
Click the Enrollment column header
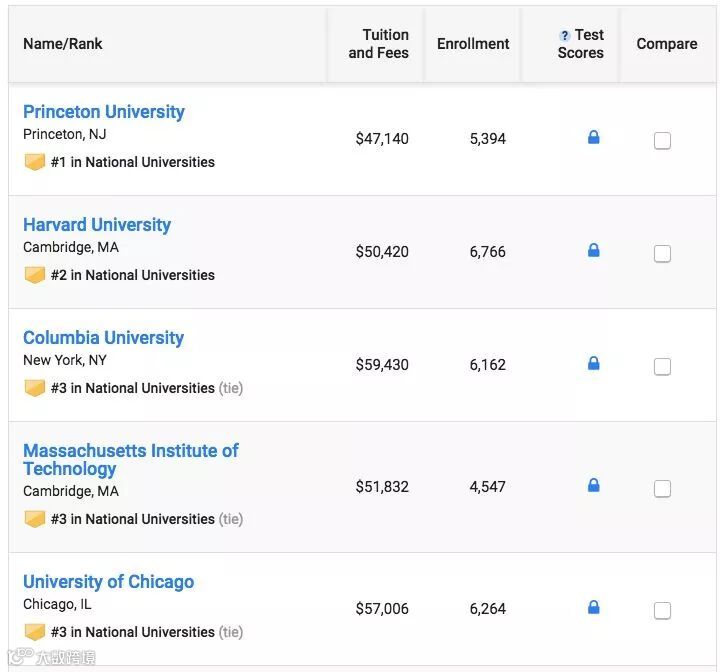(x=473, y=44)
